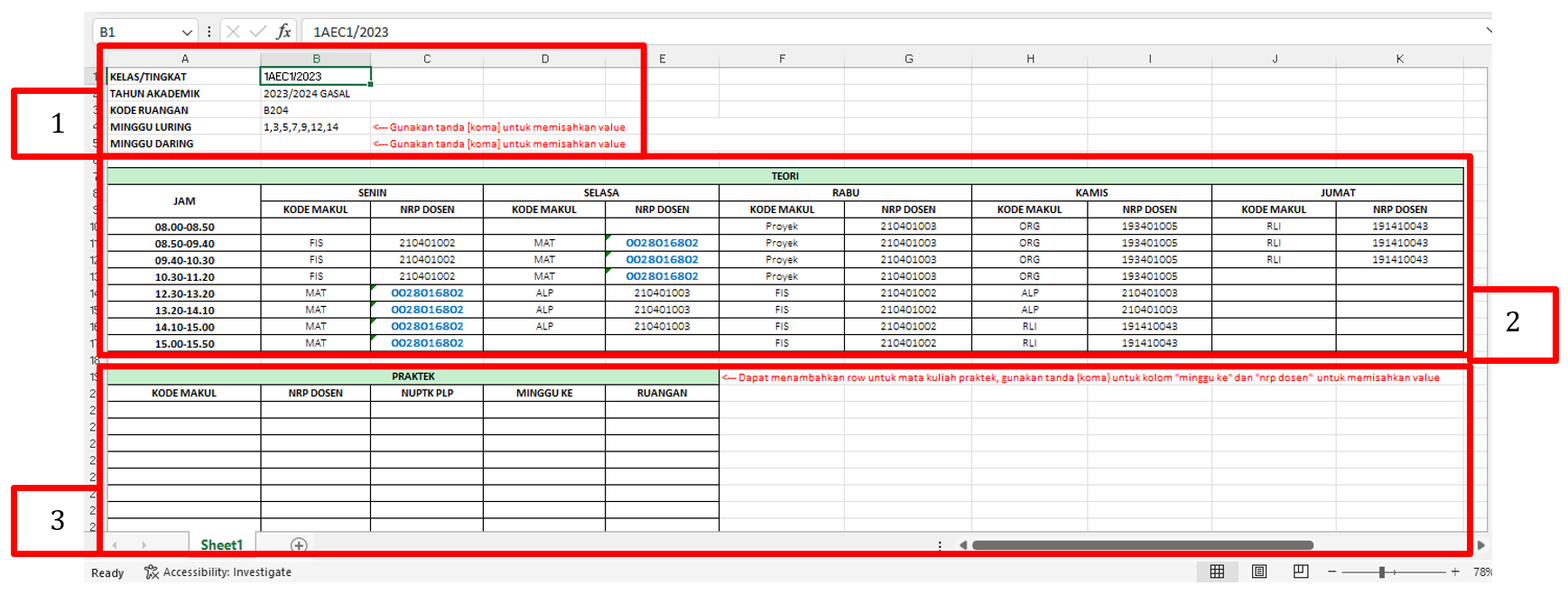Viewport: 1568px width, 604px height.
Task: Click the KELAS/TINGKAT cell
Action: 184,77
